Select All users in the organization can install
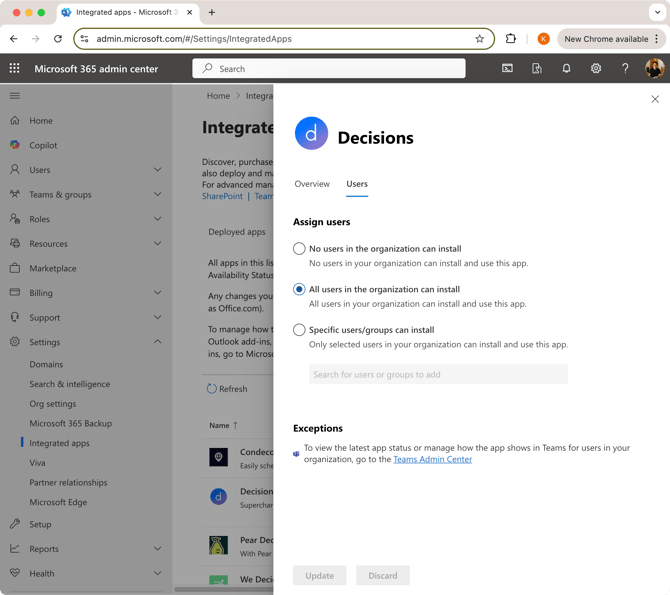Viewport: 670px width, 595px height. coord(299,289)
